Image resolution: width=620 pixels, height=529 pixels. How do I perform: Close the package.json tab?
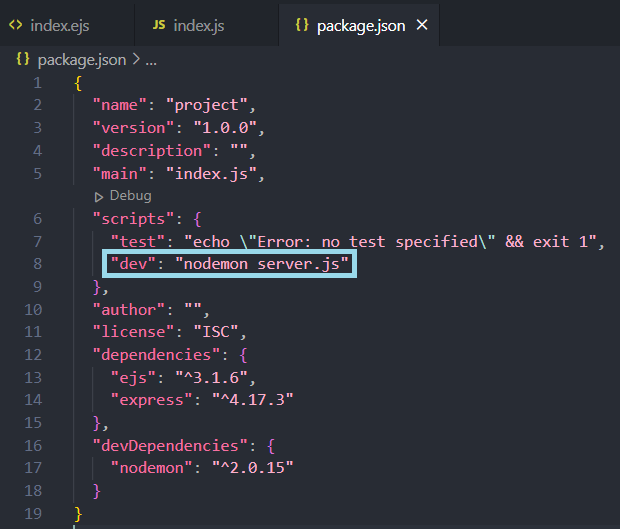tap(422, 25)
